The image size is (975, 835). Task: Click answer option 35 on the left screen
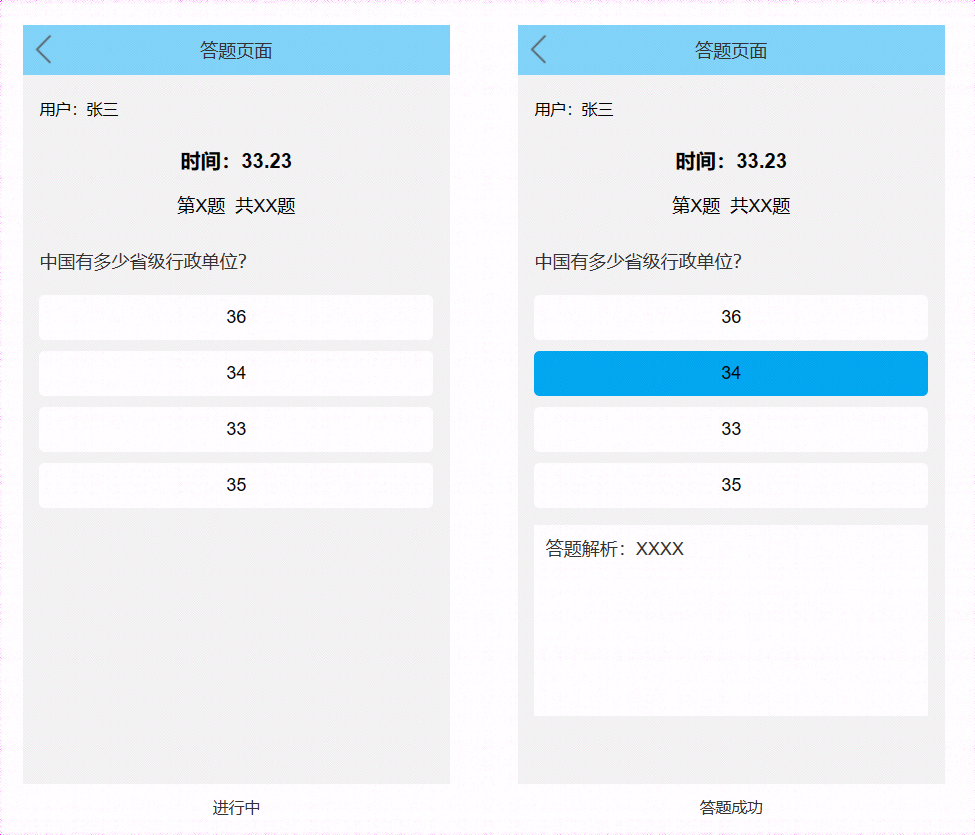pos(235,485)
